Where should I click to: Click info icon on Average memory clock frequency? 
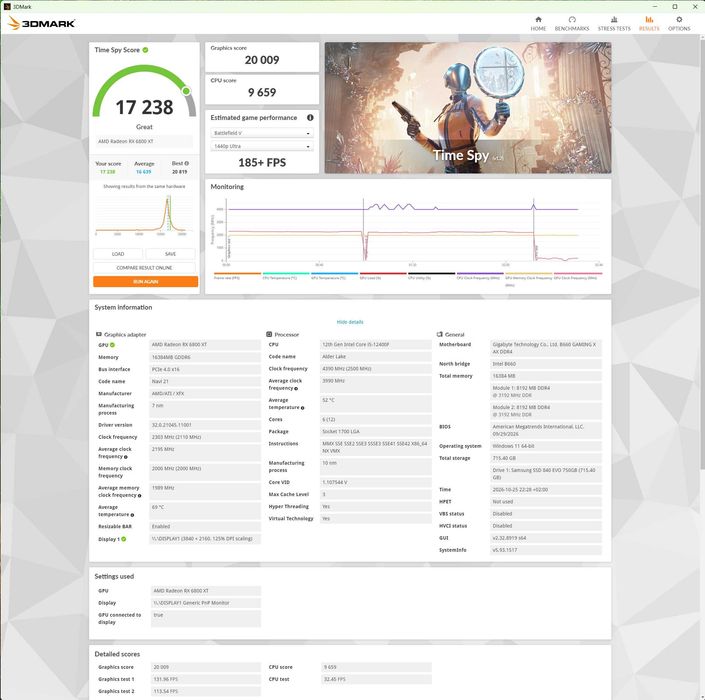coord(139,495)
